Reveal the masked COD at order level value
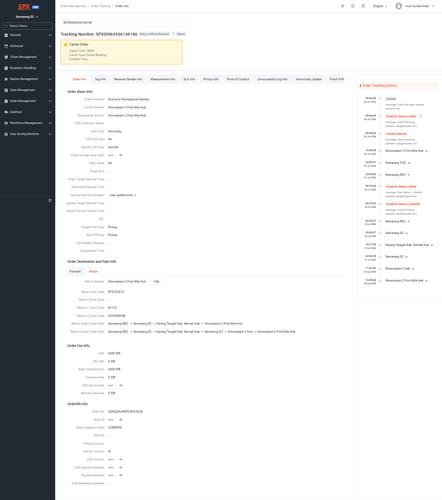The image size is (442, 500). [x=121, y=155]
